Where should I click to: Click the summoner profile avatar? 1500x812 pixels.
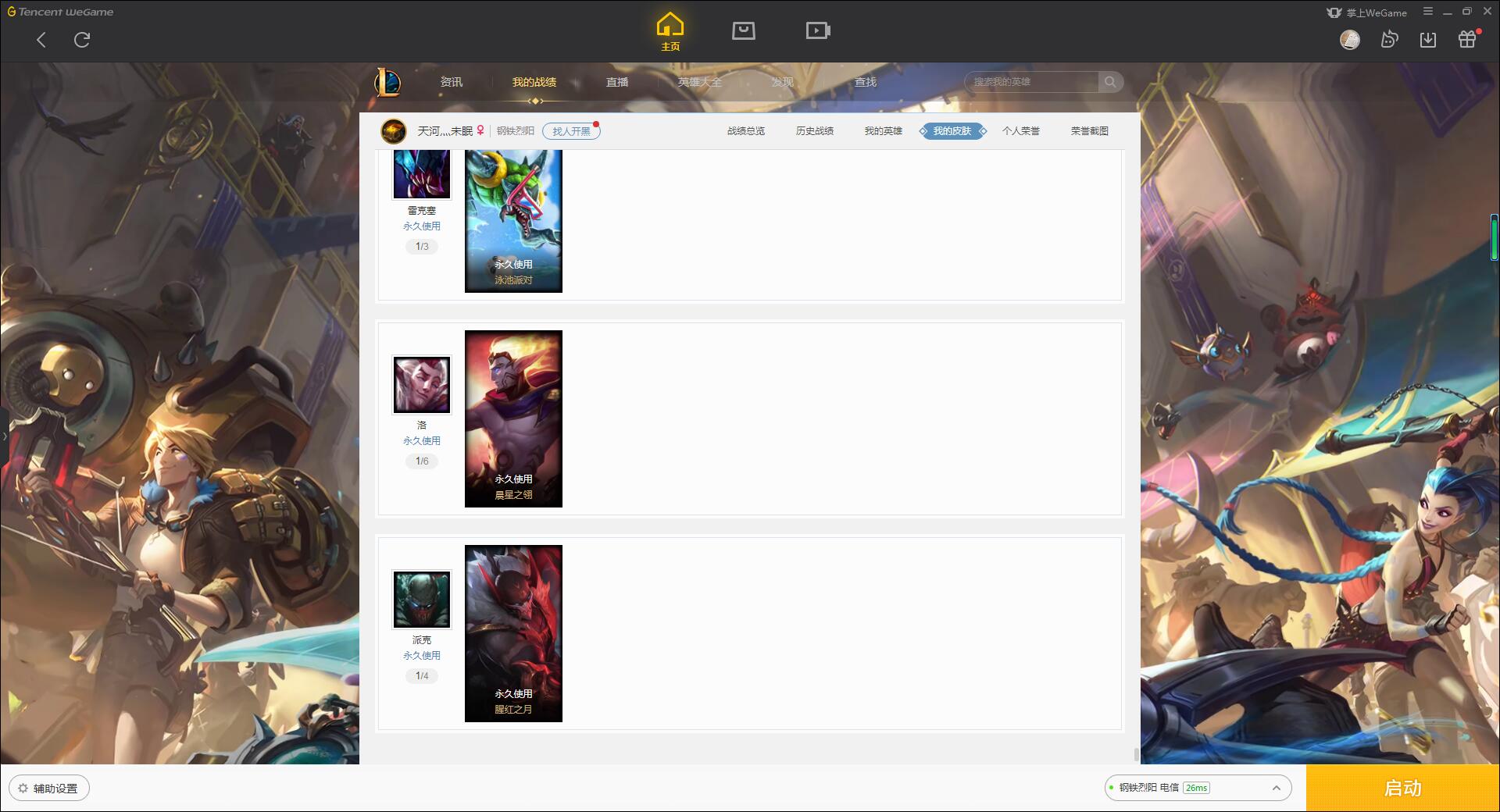pyautogui.click(x=394, y=131)
